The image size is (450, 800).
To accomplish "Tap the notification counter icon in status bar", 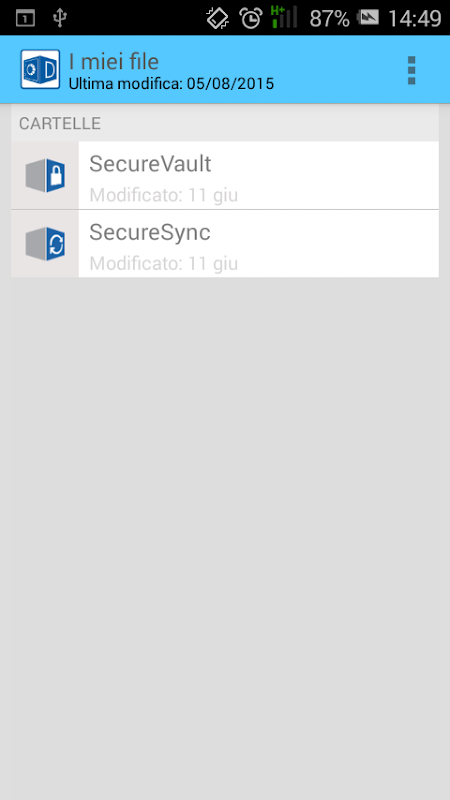I will 25,19.
